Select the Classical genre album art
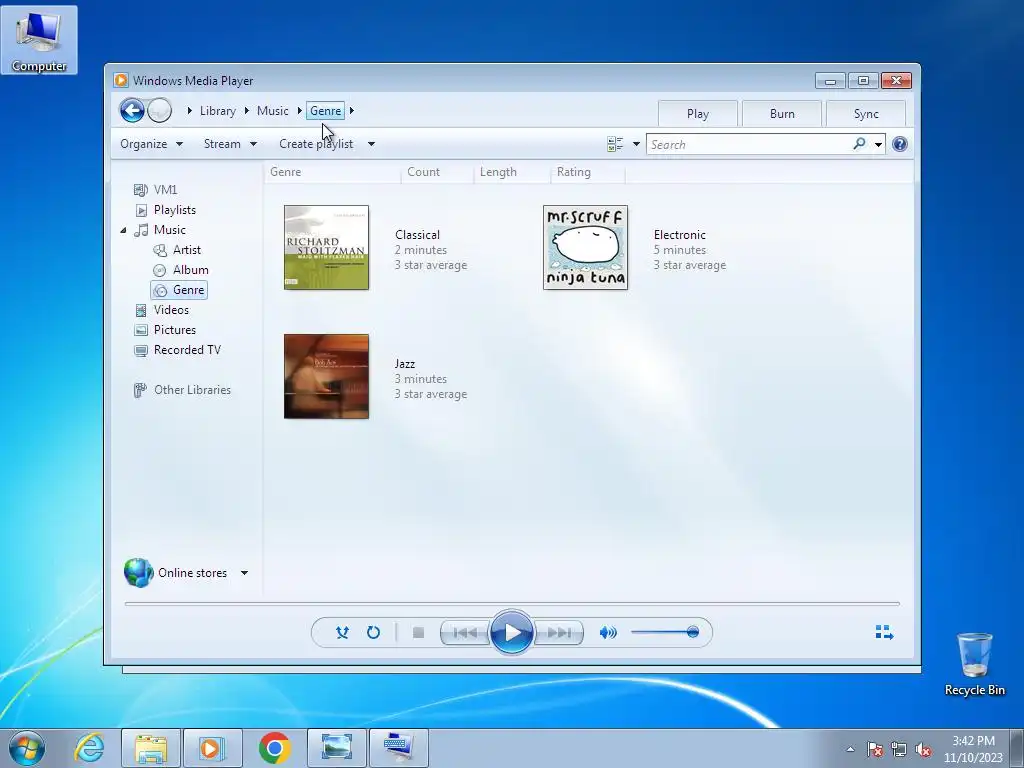The height and width of the screenshot is (768, 1024). pos(327,248)
